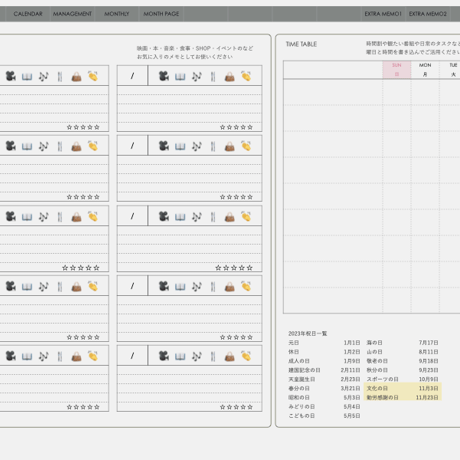Click the 秋分の日 holiday entry

pyautogui.click(x=377, y=370)
